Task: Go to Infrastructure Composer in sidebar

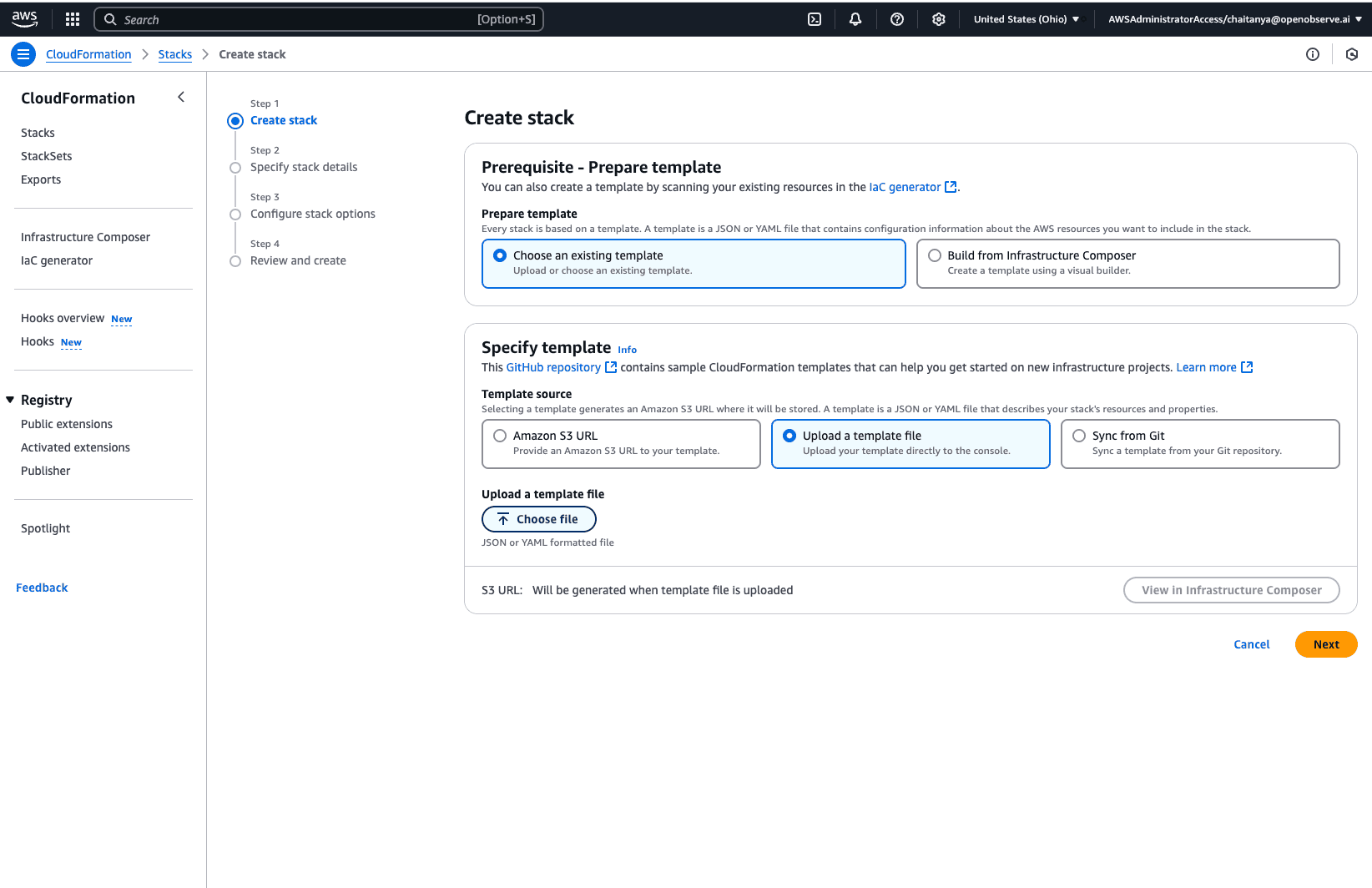Action: tap(85, 237)
